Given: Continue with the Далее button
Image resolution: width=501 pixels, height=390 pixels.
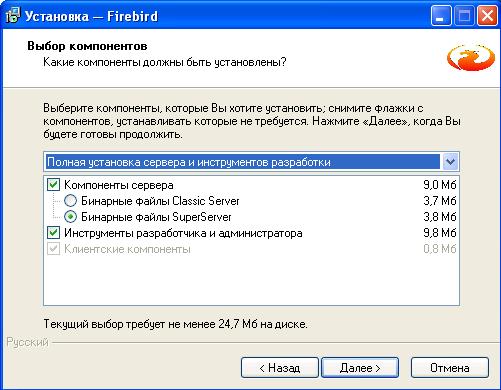Looking at the screenshot, I should (x=360, y=368).
